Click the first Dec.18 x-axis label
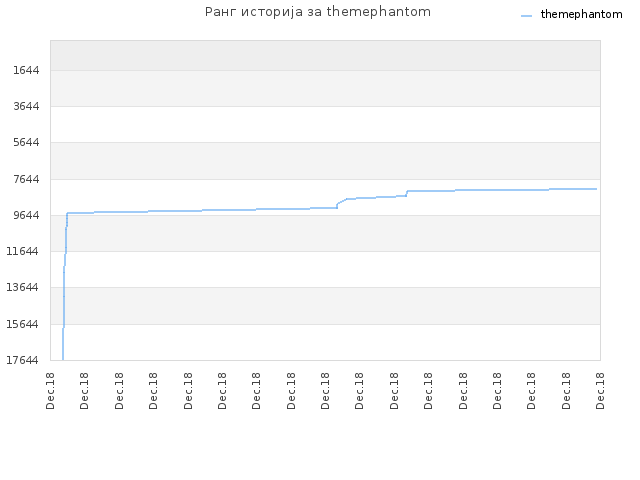The width and height of the screenshot is (640, 480). (x=50, y=391)
